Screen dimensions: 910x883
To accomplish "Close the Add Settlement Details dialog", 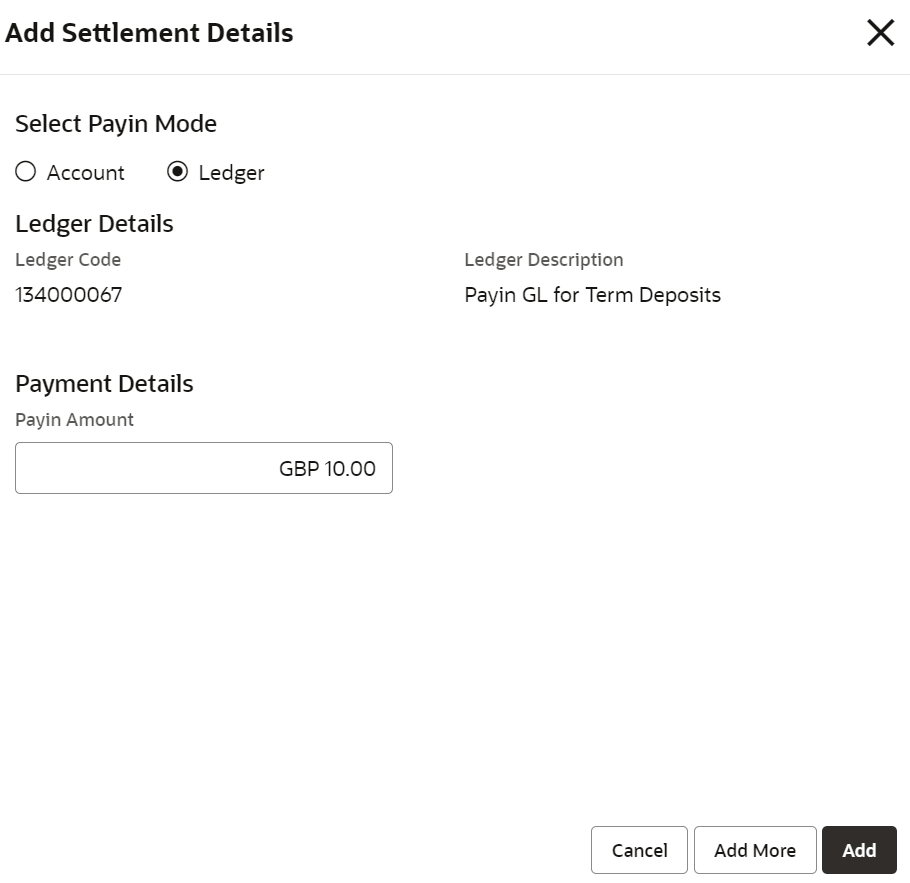I will (x=880, y=34).
